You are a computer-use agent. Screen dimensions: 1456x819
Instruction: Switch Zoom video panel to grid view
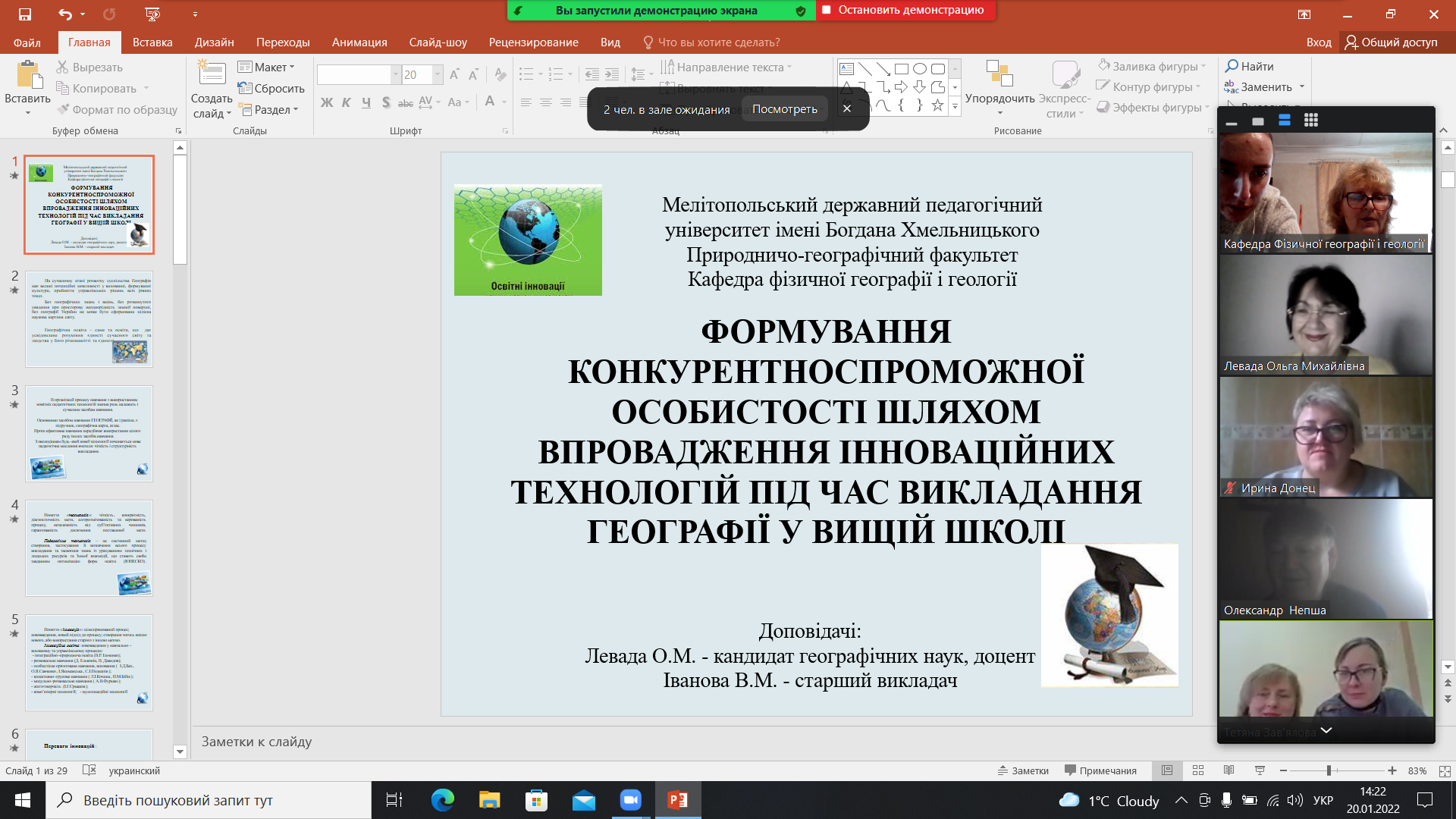click(x=1310, y=121)
